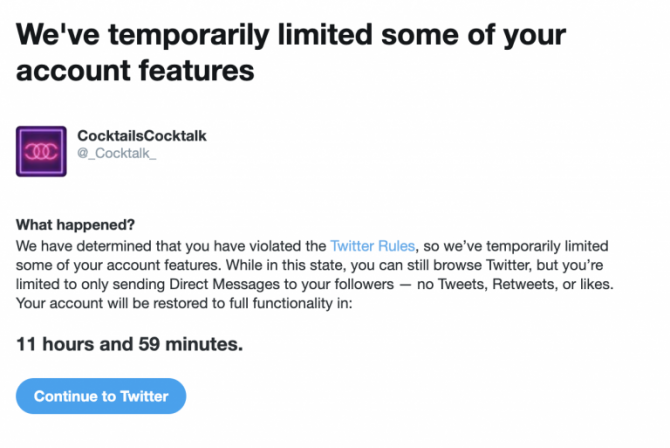Open the Twitter Rules link
The width and height of the screenshot is (670, 448).
372,246
